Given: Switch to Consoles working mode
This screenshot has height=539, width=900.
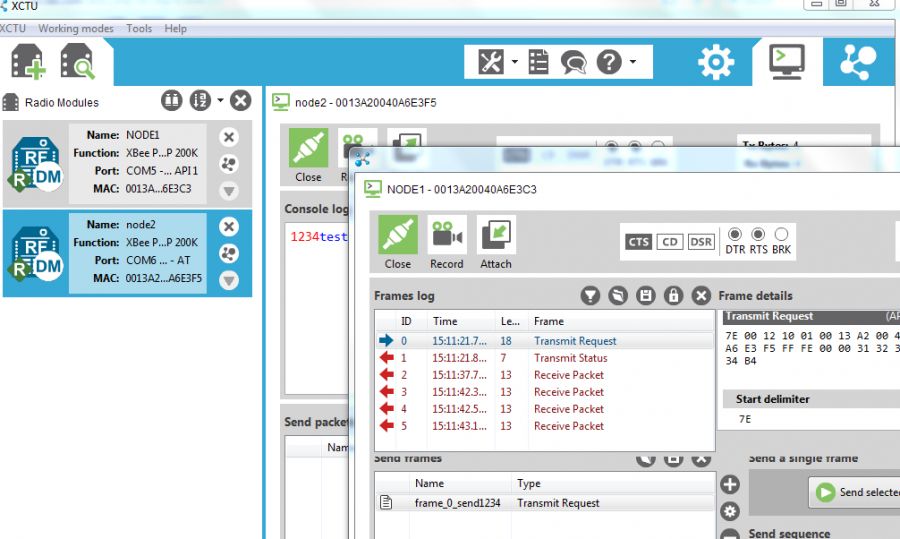Looking at the screenshot, I should [x=786, y=61].
